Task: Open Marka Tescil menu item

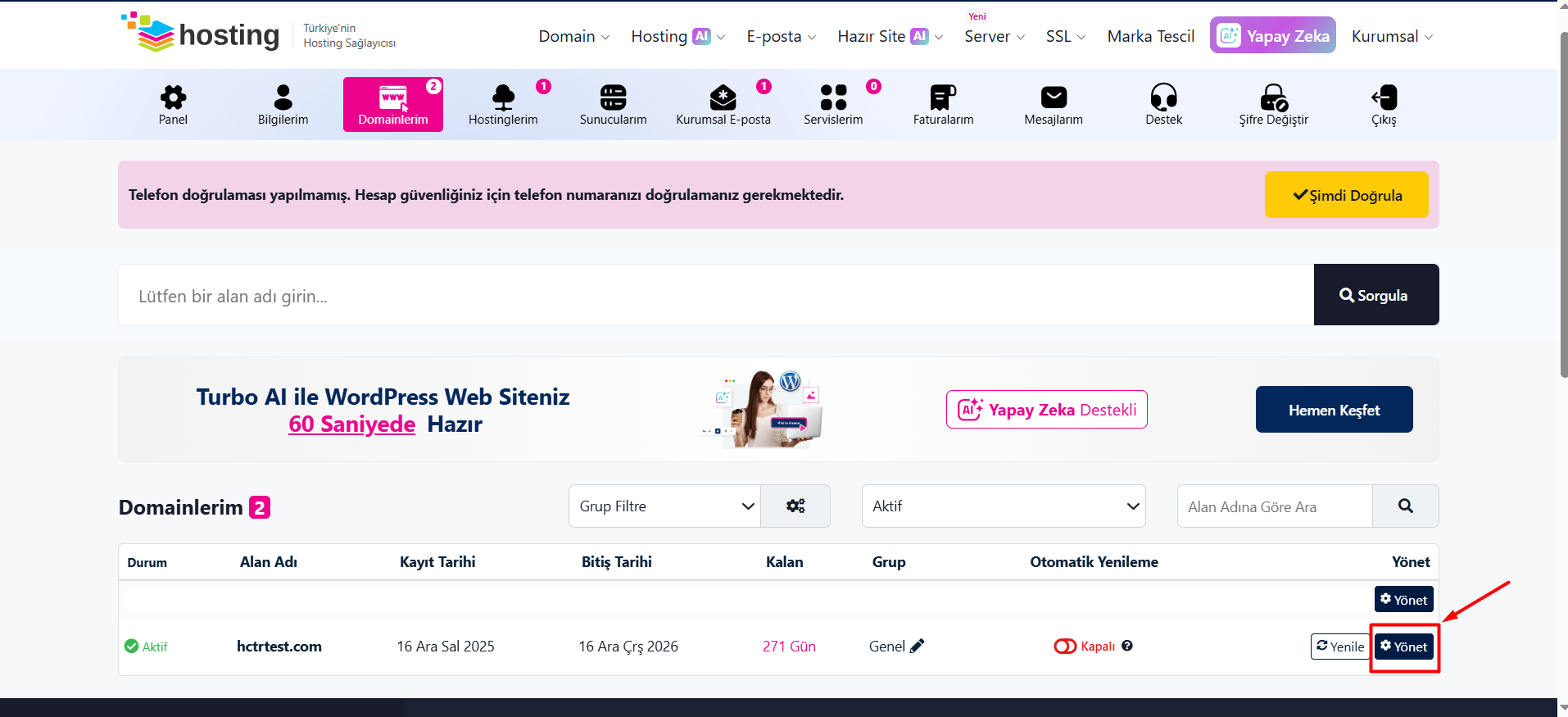Action: pos(1151,36)
